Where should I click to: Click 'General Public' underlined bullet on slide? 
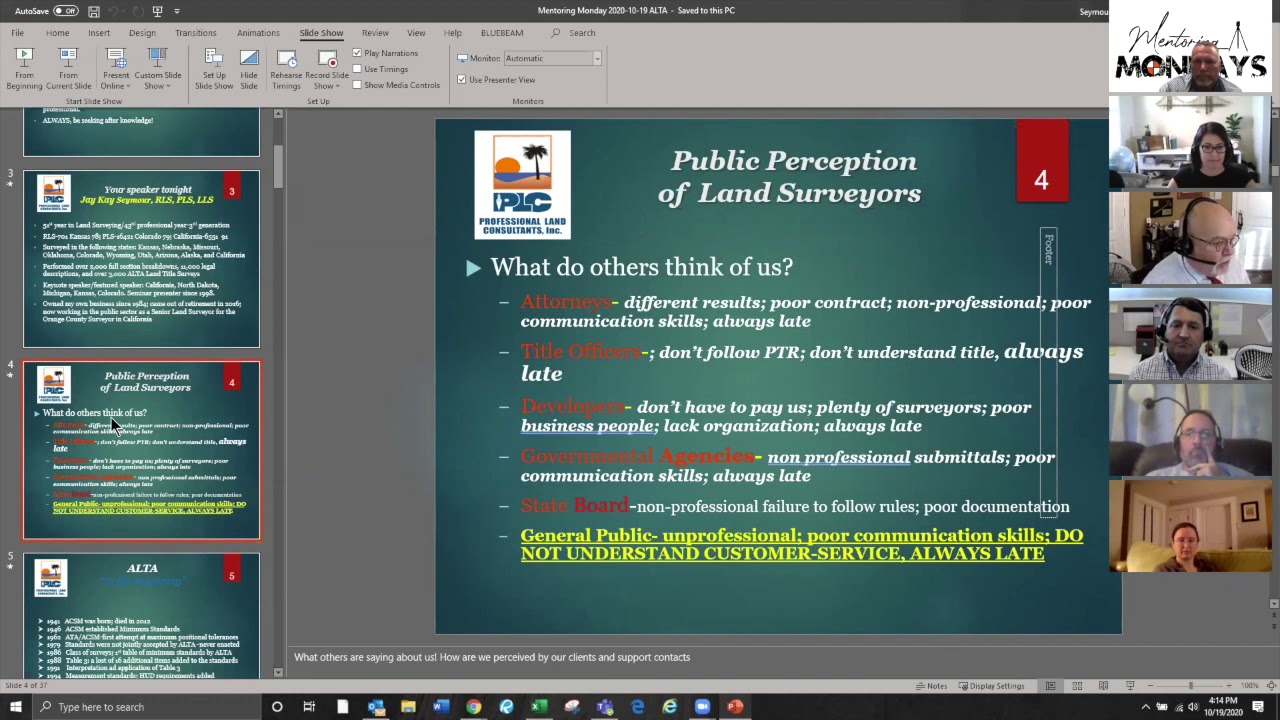point(801,544)
